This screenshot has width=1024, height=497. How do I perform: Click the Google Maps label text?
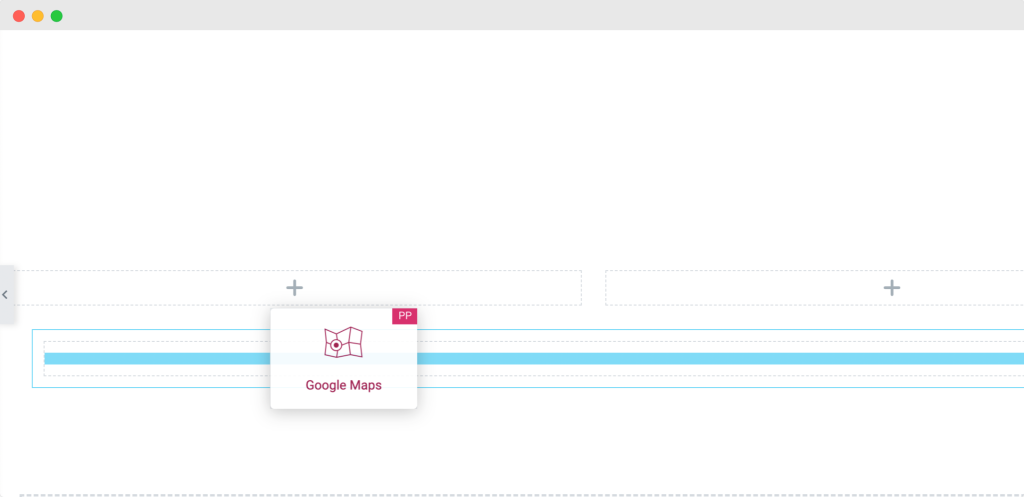click(x=344, y=385)
